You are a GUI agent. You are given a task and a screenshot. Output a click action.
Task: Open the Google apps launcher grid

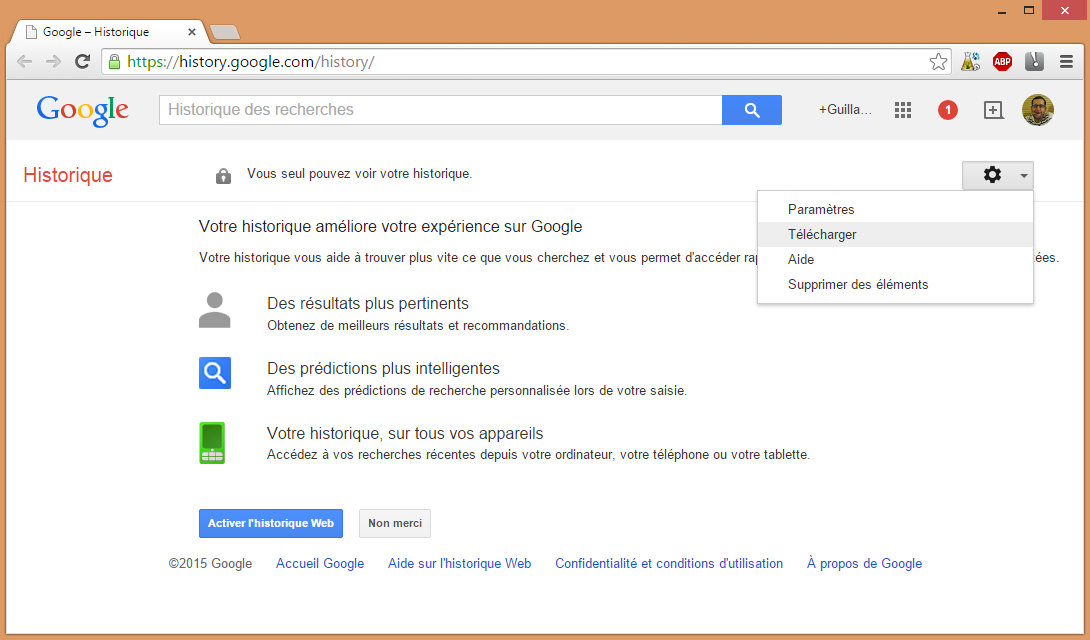pyautogui.click(x=902, y=110)
